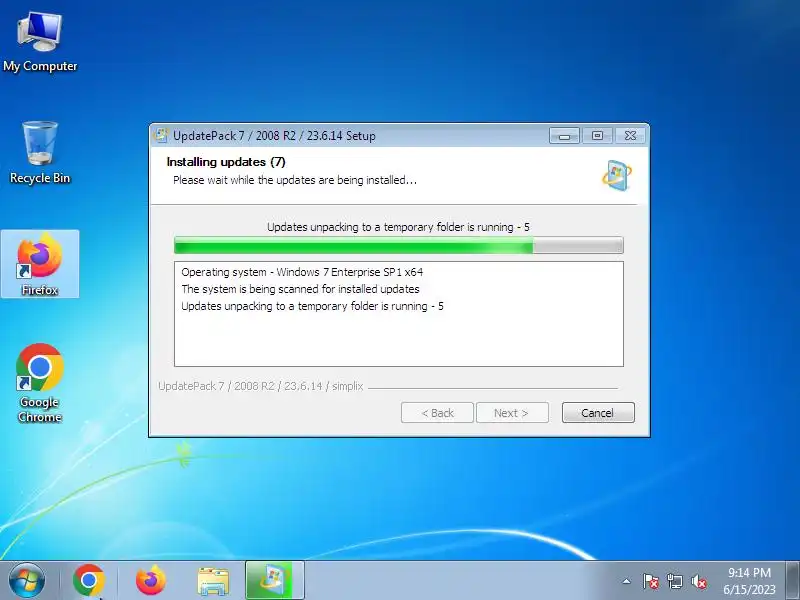Click the Cancel button
Image resolution: width=800 pixels, height=600 pixels.
(598, 413)
